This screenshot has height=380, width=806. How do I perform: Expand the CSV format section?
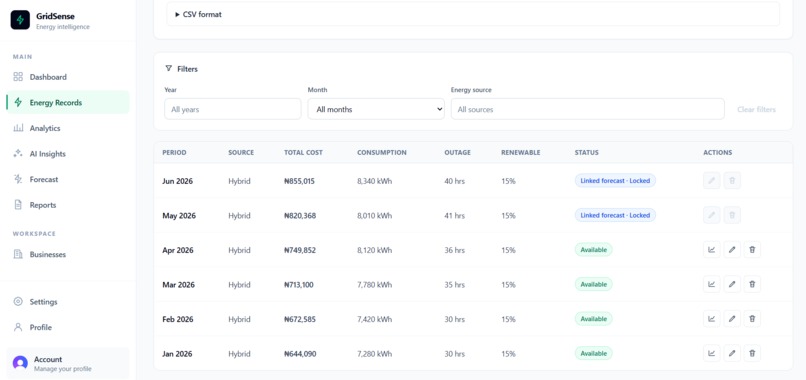click(473, 14)
